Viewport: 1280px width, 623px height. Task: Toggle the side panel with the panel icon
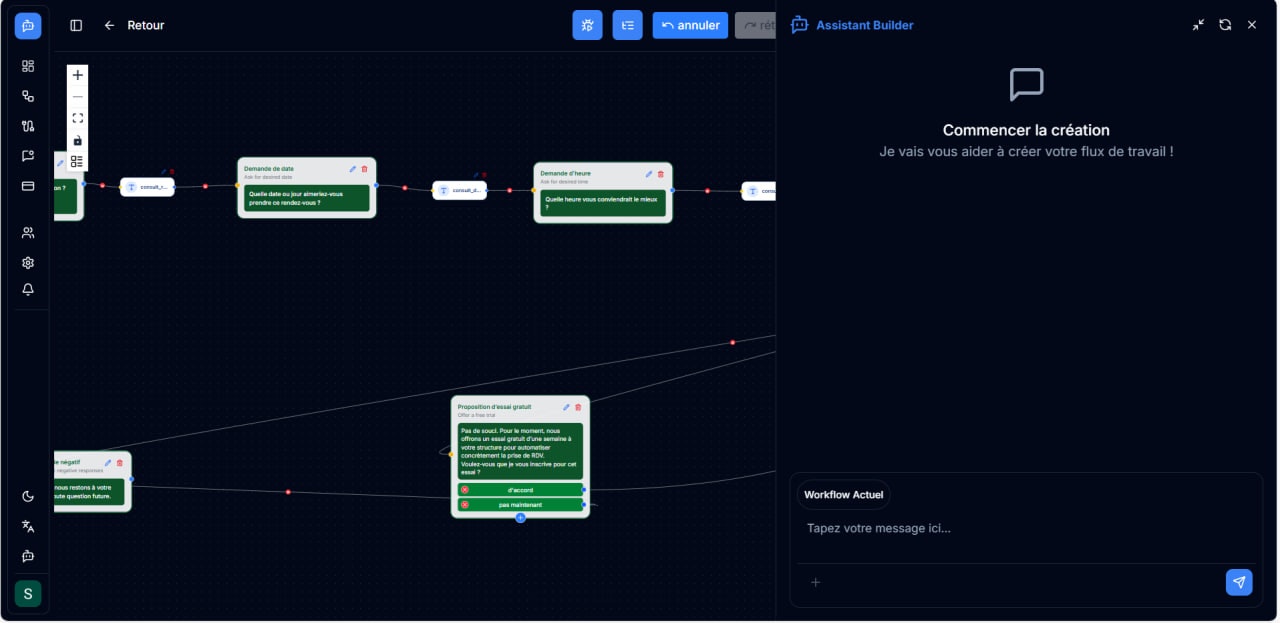coord(76,25)
